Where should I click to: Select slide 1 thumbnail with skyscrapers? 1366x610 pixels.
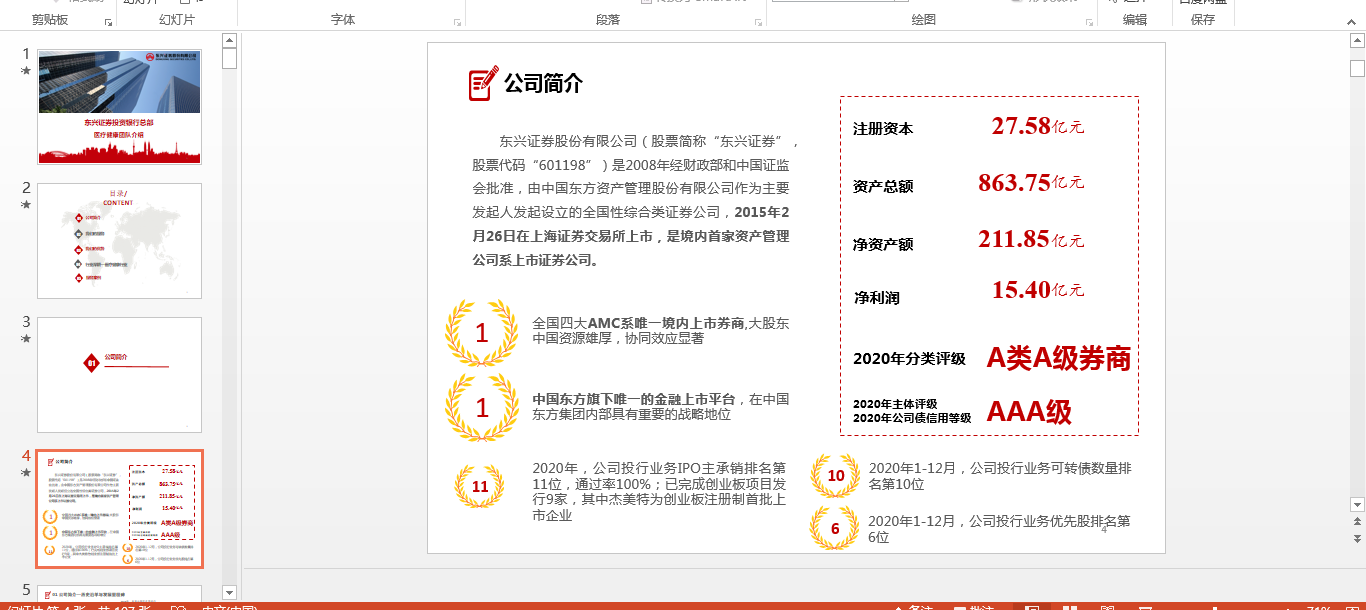point(119,106)
